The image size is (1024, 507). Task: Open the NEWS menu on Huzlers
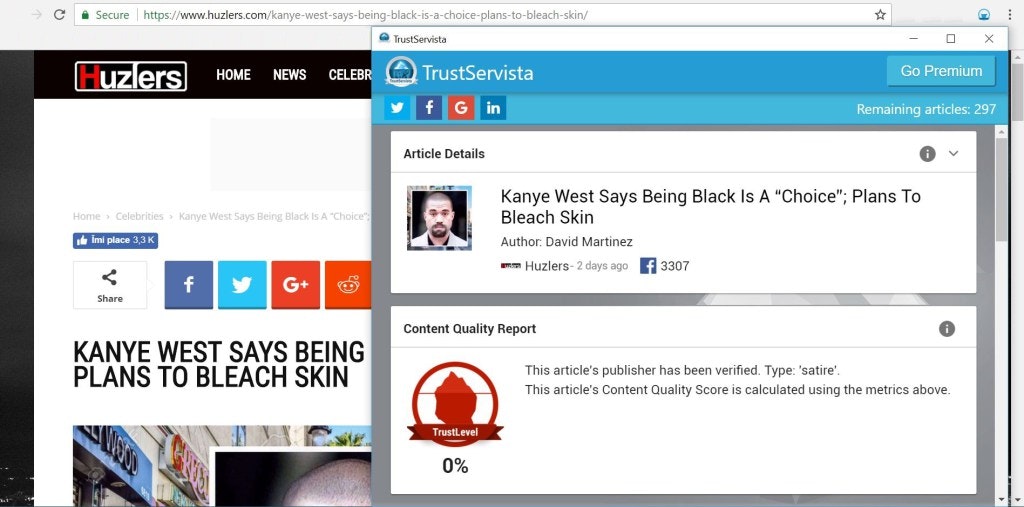click(x=289, y=75)
